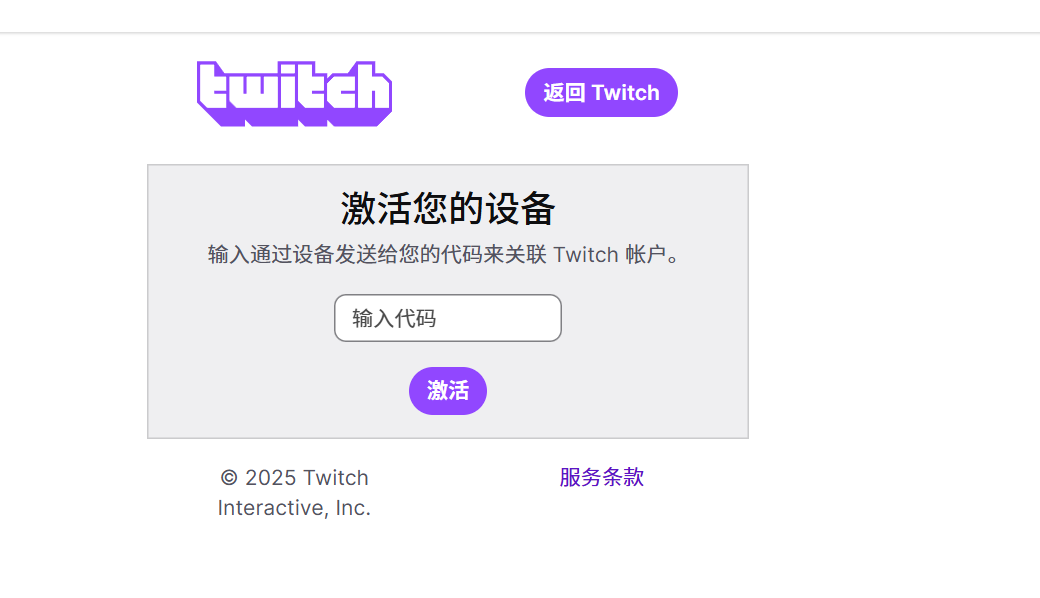Click the 返回 characters in the header button
The width and height of the screenshot is (1040, 598).
coord(564,93)
